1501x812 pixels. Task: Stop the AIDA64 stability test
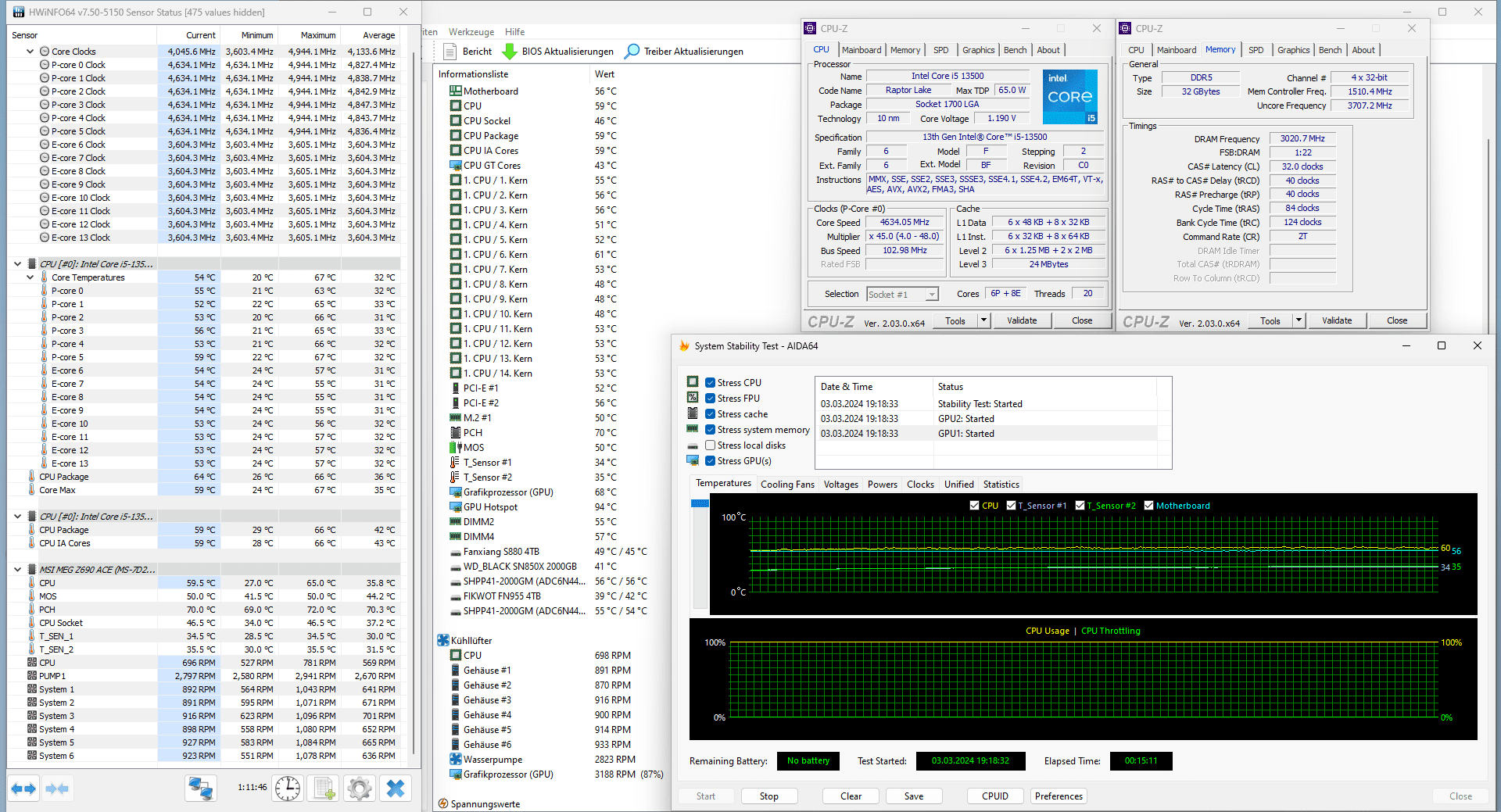click(x=768, y=796)
